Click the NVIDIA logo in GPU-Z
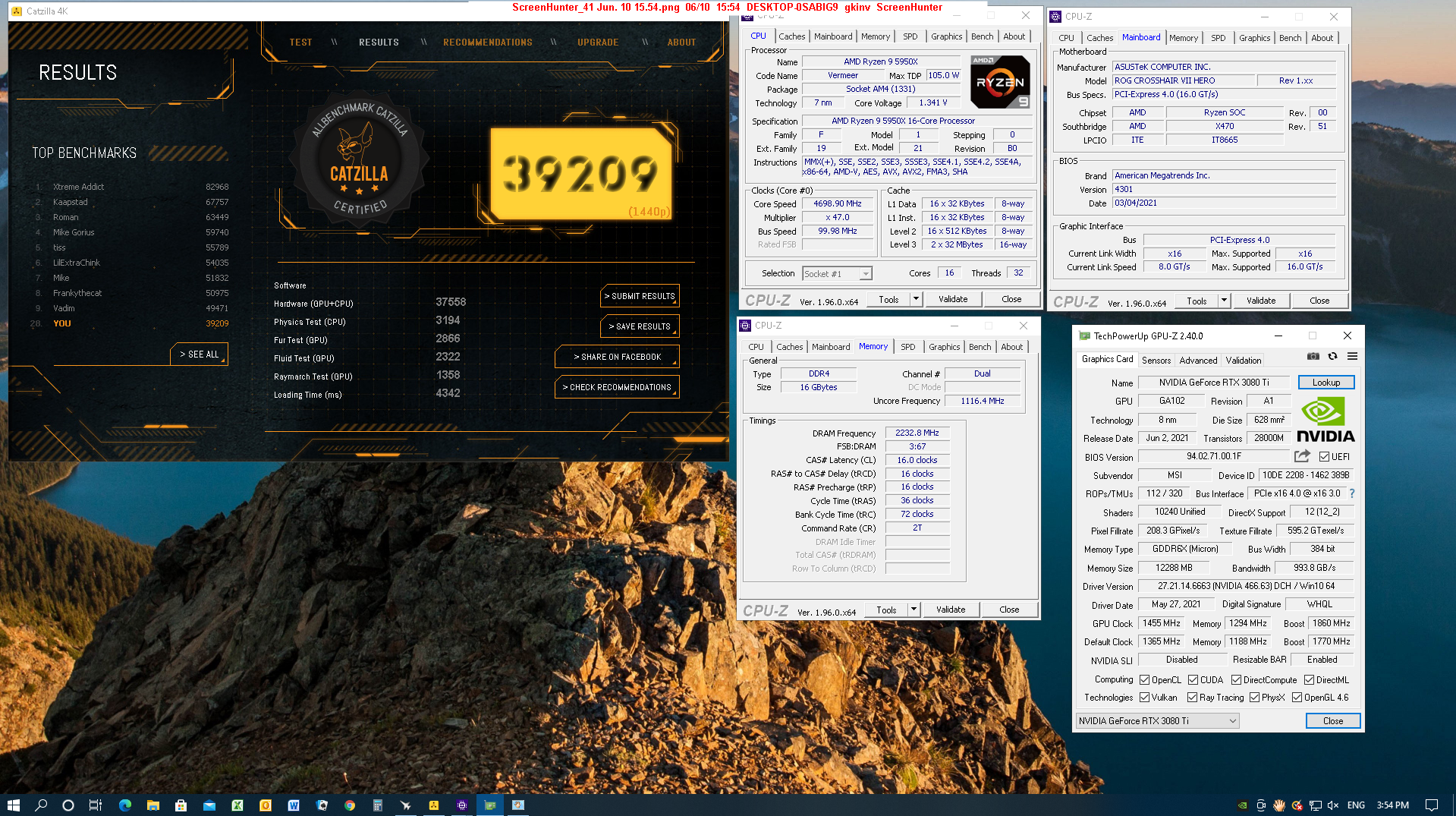This screenshot has width=1456, height=816. [1325, 420]
